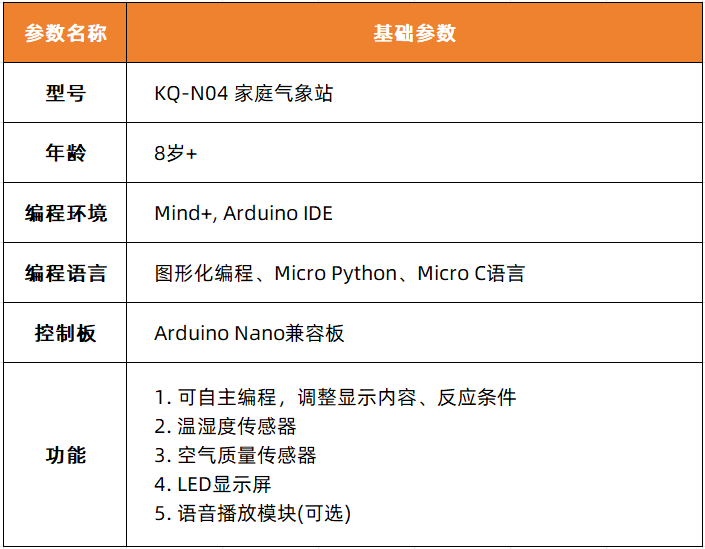The width and height of the screenshot is (705, 549).
Task: Click the Mind+, Arduino IDE text
Action: point(243,213)
